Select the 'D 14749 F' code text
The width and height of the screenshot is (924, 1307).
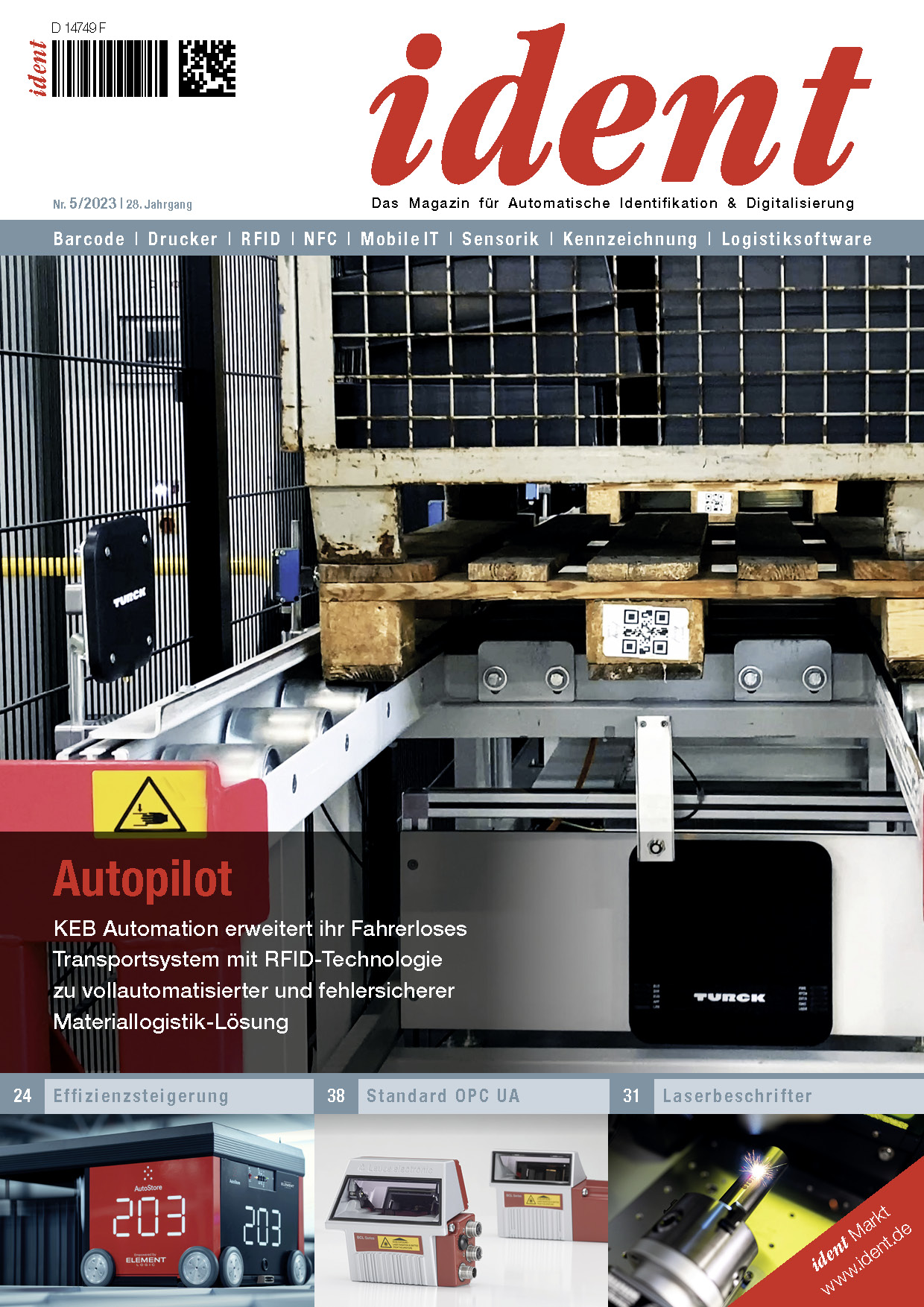point(78,28)
